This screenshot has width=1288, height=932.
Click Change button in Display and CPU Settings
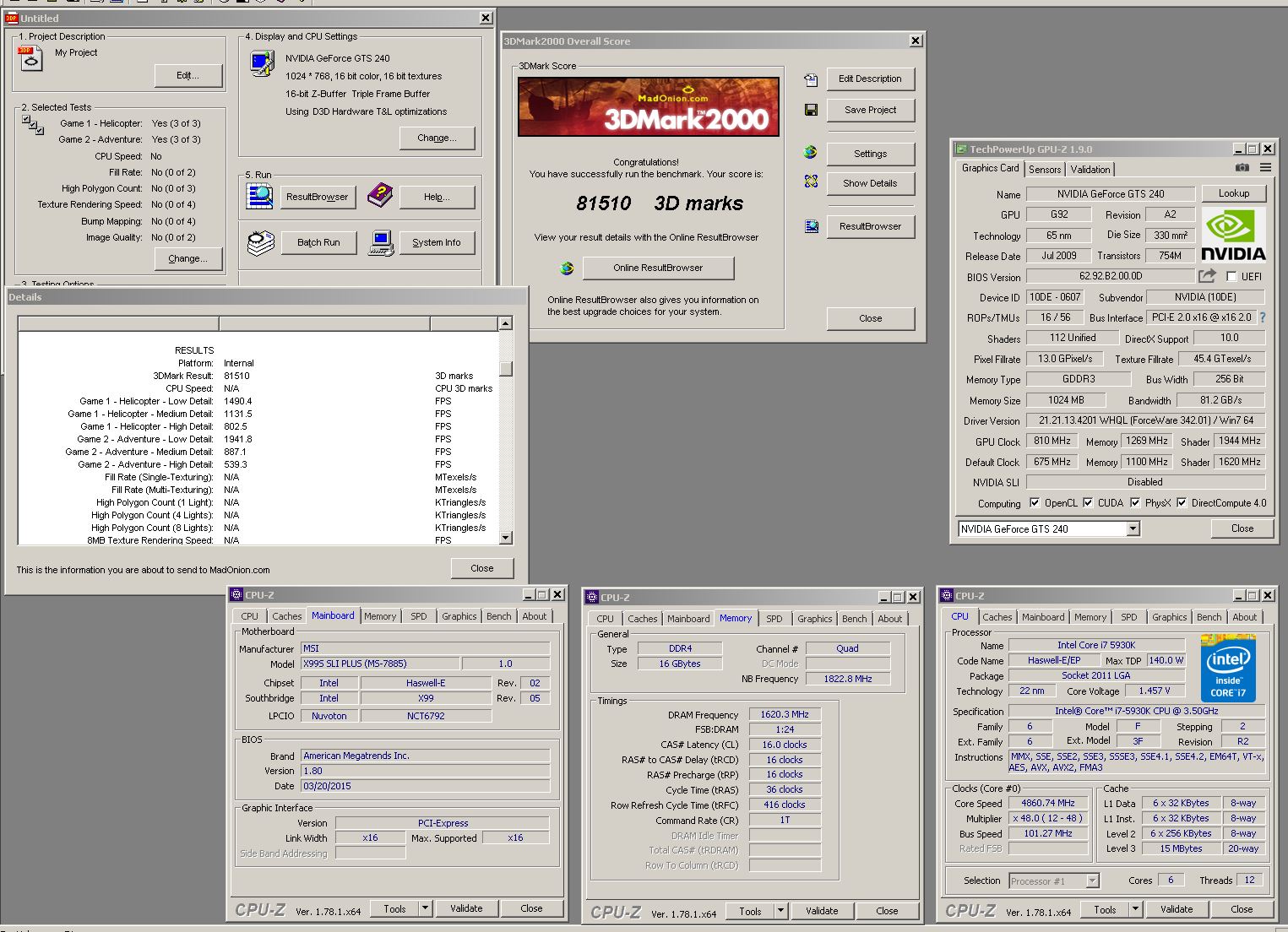click(x=437, y=138)
